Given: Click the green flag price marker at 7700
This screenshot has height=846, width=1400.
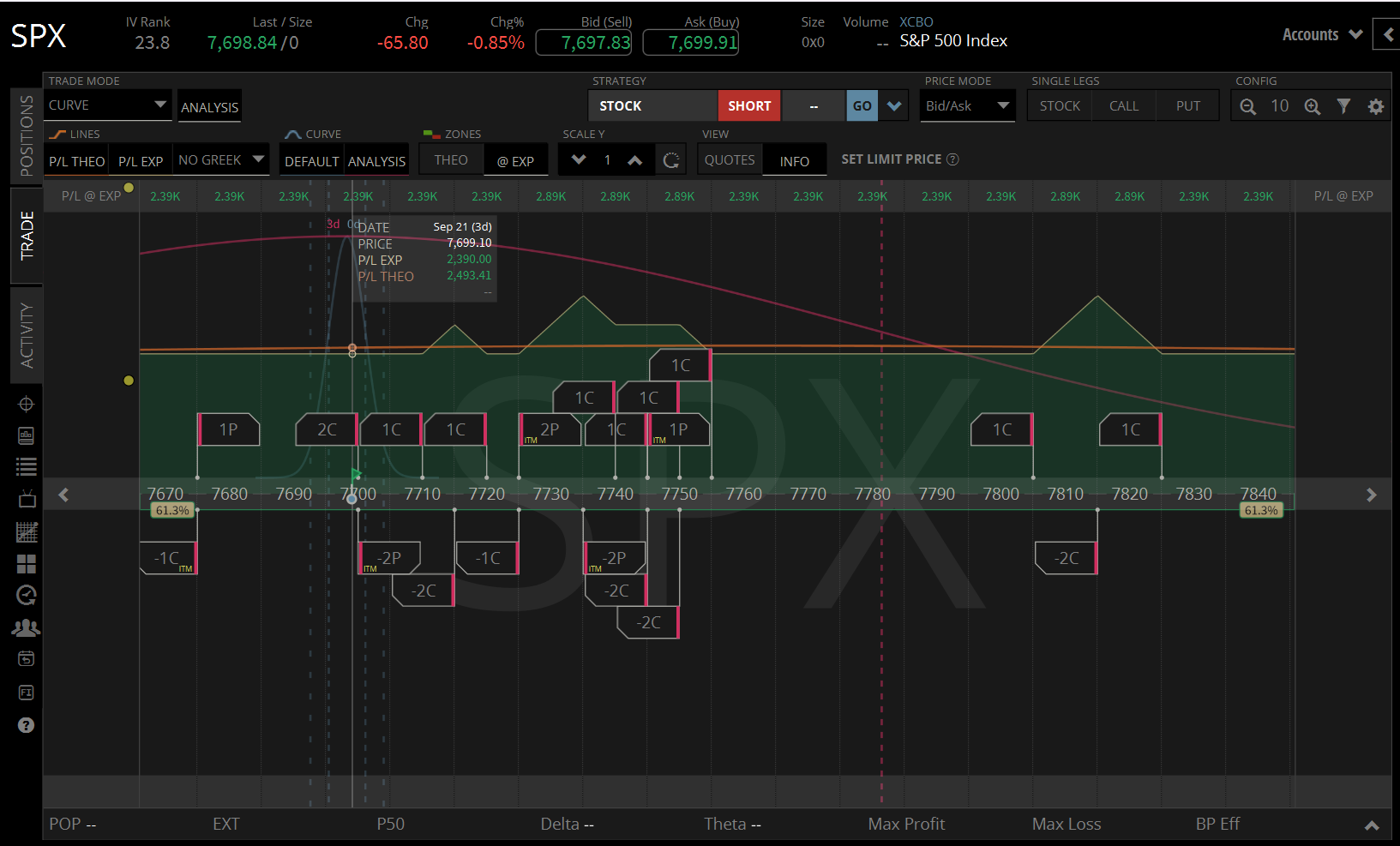Looking at the screenshot, I should point(356,475).
